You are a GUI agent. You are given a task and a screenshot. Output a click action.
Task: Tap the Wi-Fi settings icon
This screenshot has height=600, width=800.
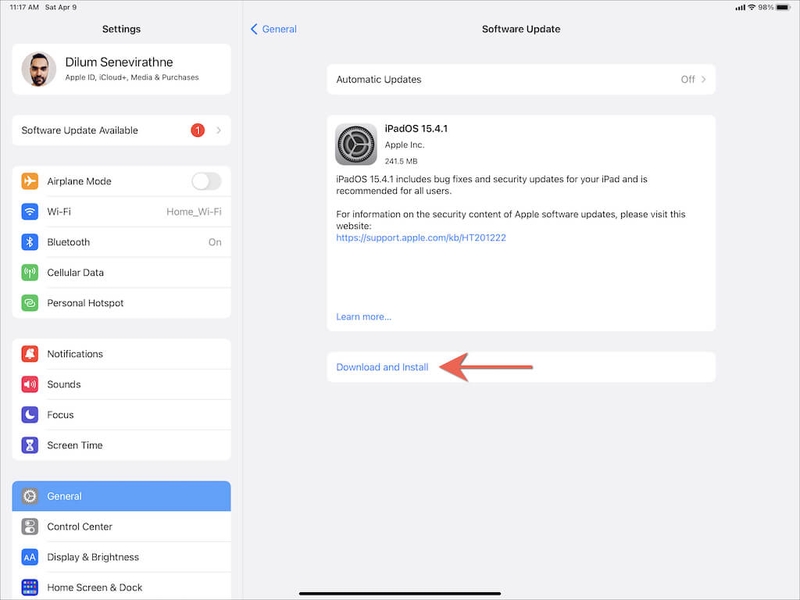coord(30,212)
